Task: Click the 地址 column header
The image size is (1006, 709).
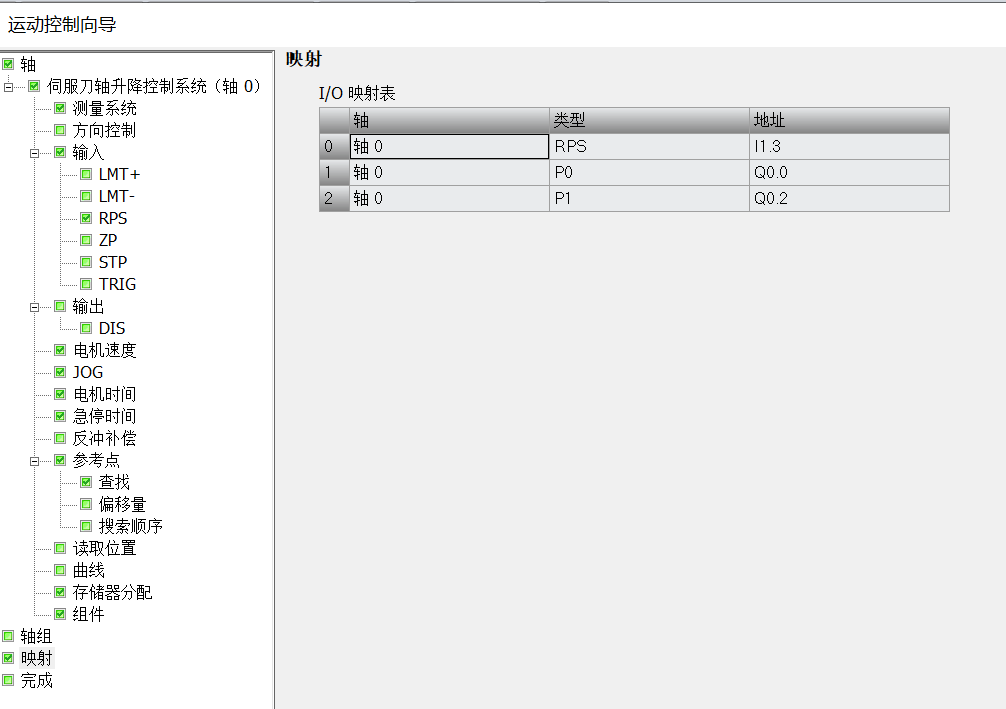Action: [848, 120]
